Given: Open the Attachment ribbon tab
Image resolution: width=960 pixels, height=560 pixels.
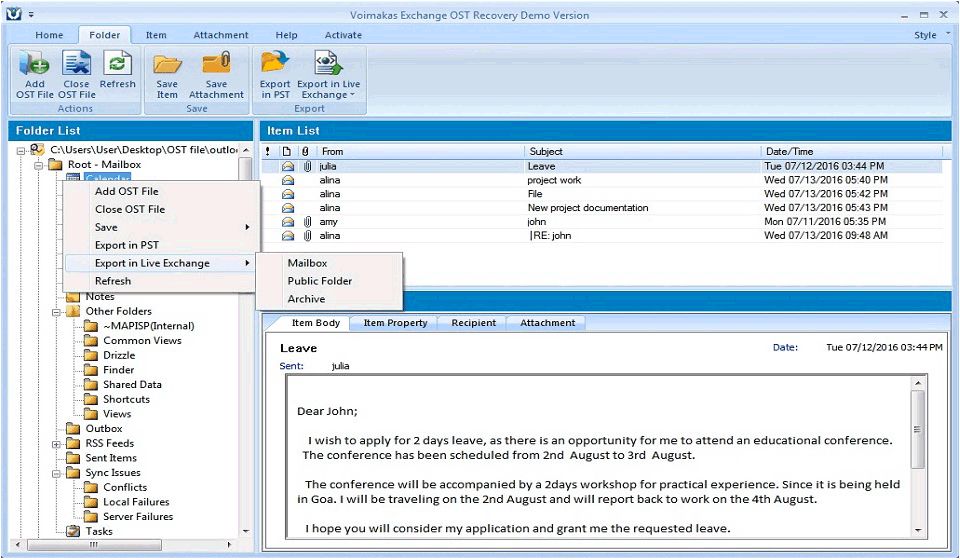Looking at the screenshot, I should 221,35.
